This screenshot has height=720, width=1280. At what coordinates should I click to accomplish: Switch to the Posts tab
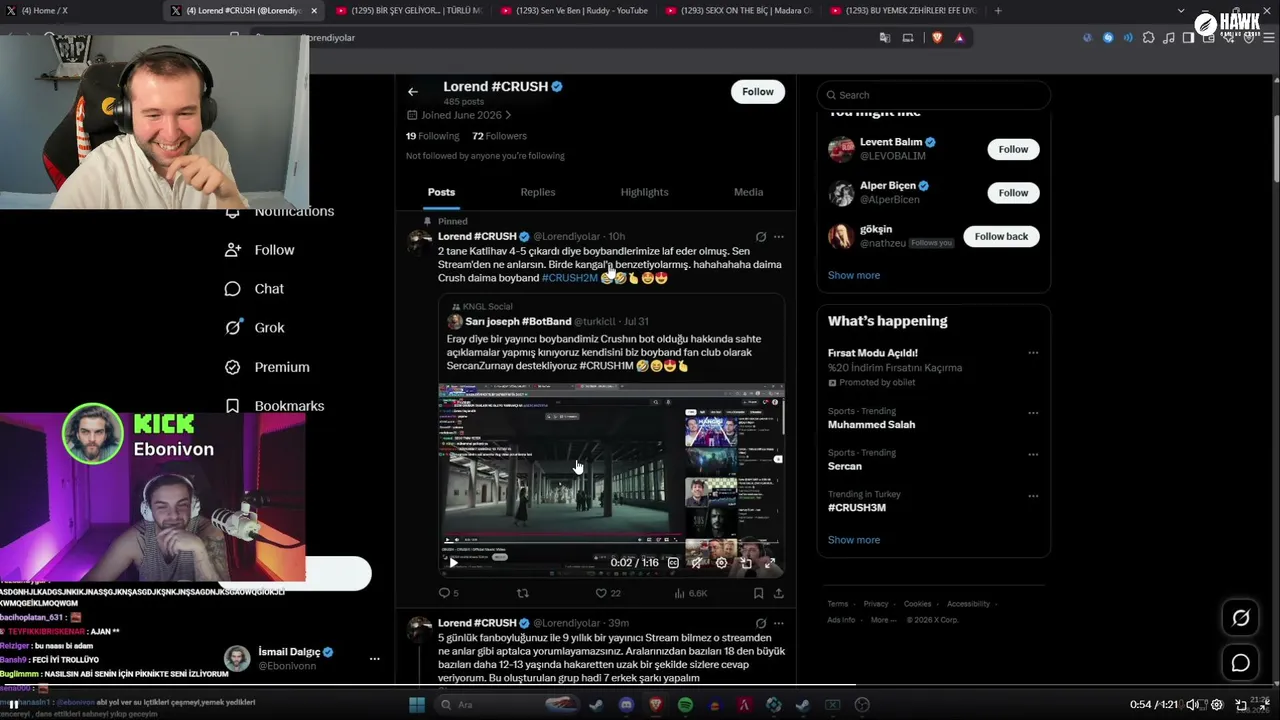point(441,192)
